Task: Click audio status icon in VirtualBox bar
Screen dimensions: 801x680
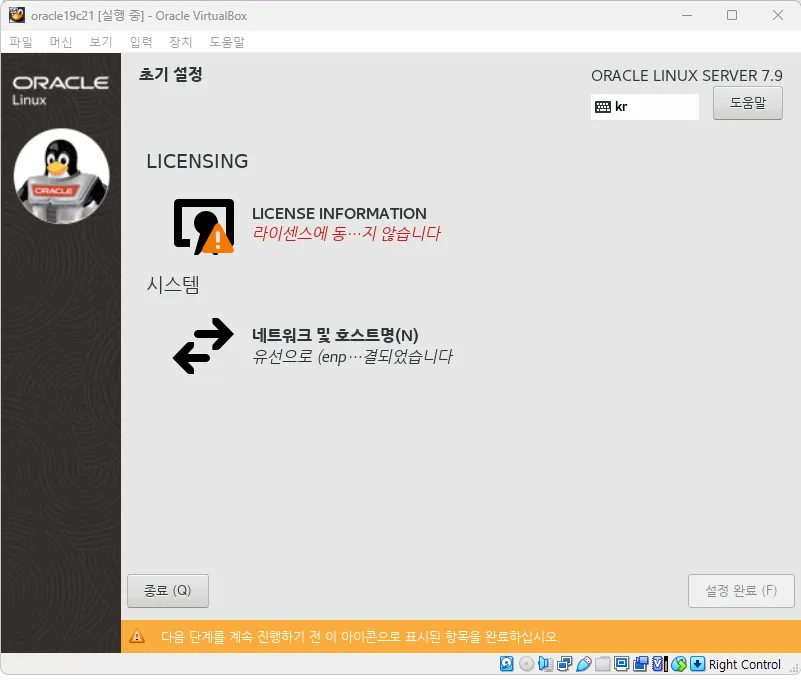Action: [545, 664]
